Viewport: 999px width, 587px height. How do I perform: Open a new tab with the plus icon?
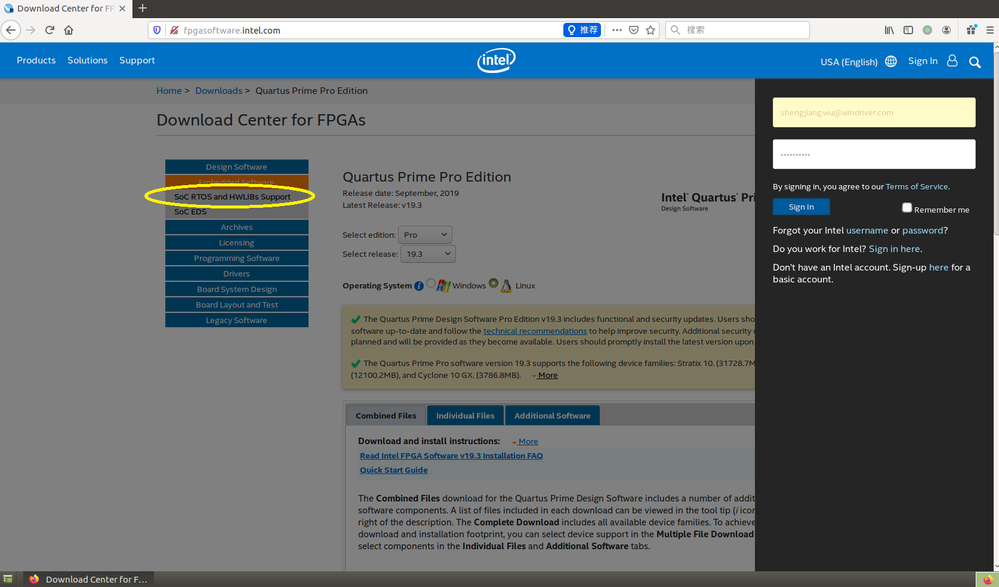coord(143,8)
